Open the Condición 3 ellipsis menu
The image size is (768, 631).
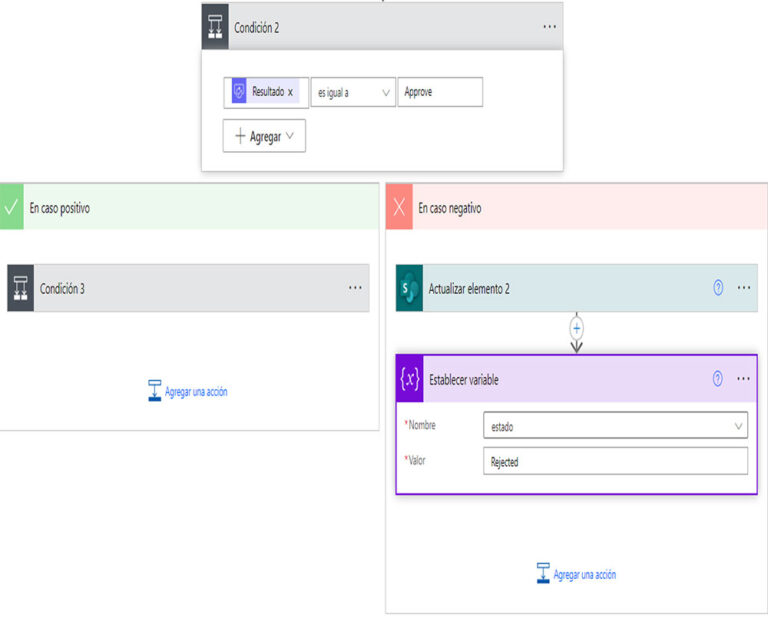pyautogui.click(x=355, y=288)
